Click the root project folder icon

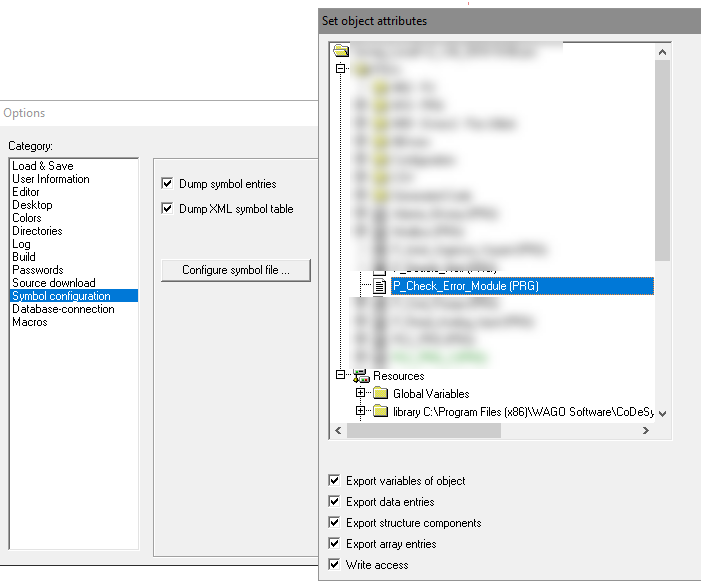click(341, 50)
